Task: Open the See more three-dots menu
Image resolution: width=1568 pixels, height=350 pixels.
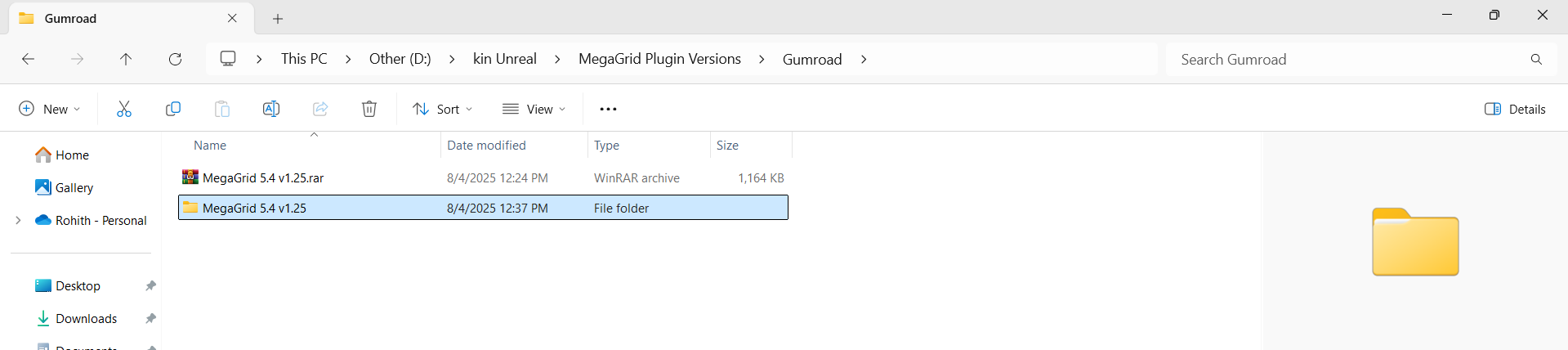Action: (608, 109)
